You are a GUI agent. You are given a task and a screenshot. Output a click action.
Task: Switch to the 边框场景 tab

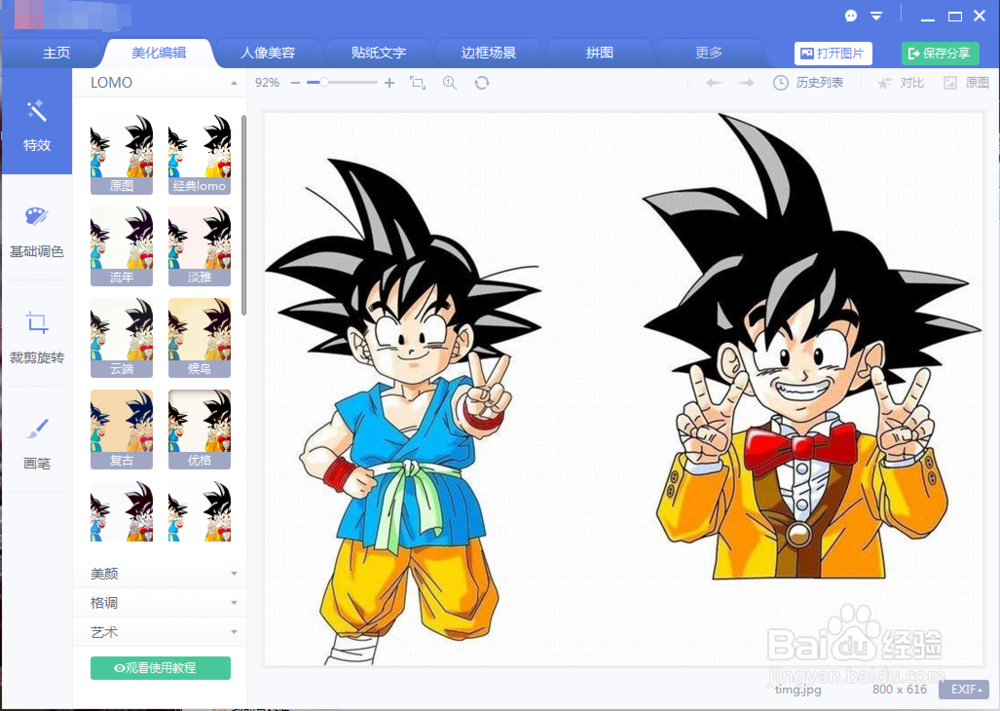click(489, 53)
